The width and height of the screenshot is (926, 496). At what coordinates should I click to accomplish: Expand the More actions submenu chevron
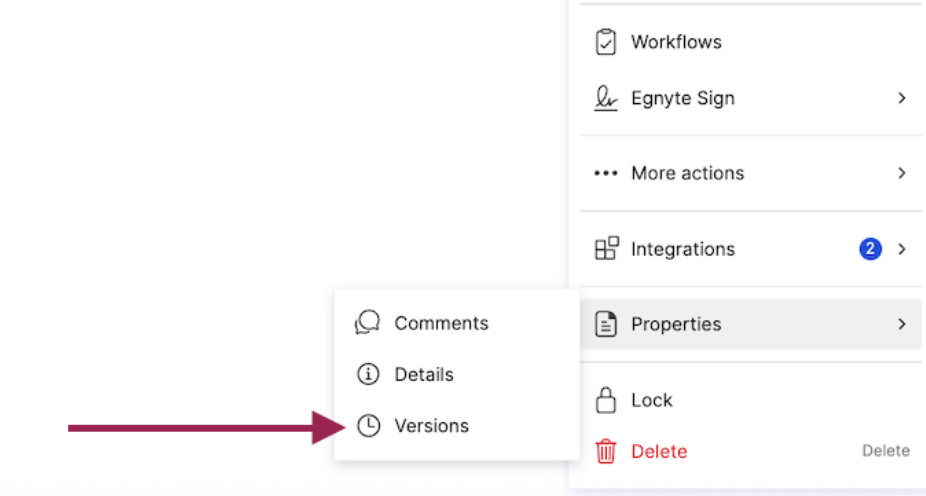(x=901, y=173)
